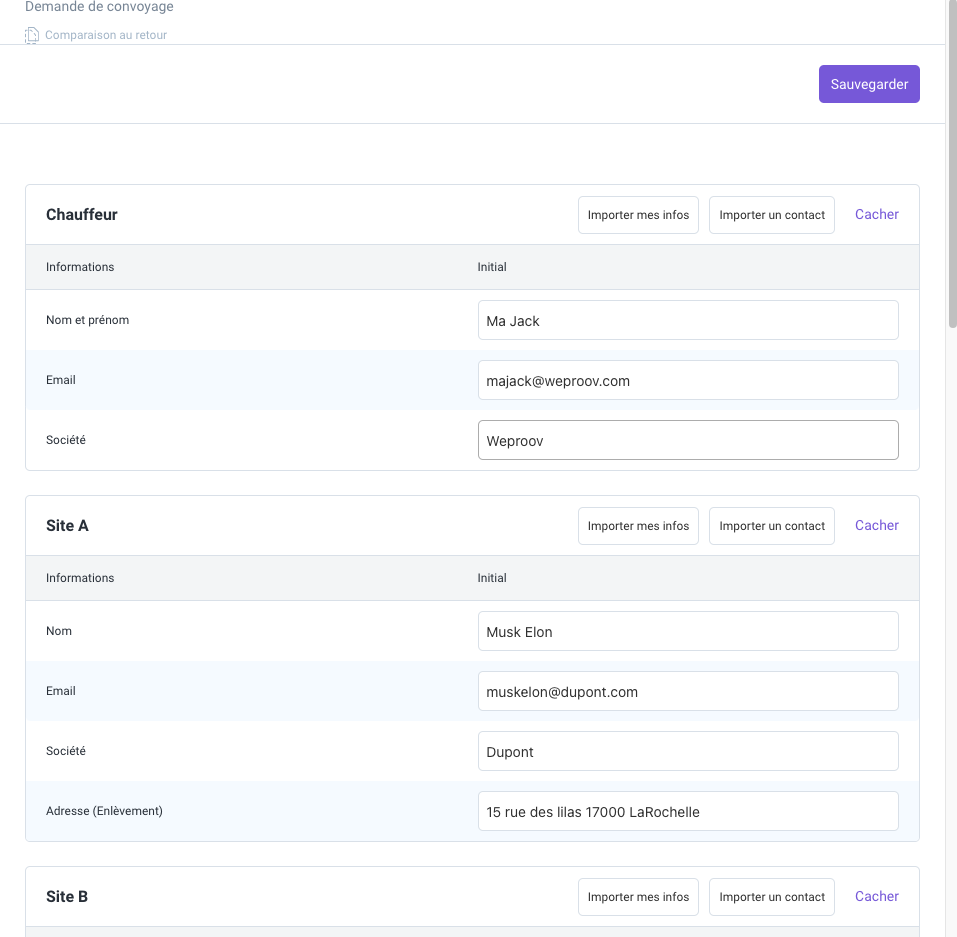Click the Site A Nom field
The height and width of the screenshot is (937, 957).
[688, 632]
